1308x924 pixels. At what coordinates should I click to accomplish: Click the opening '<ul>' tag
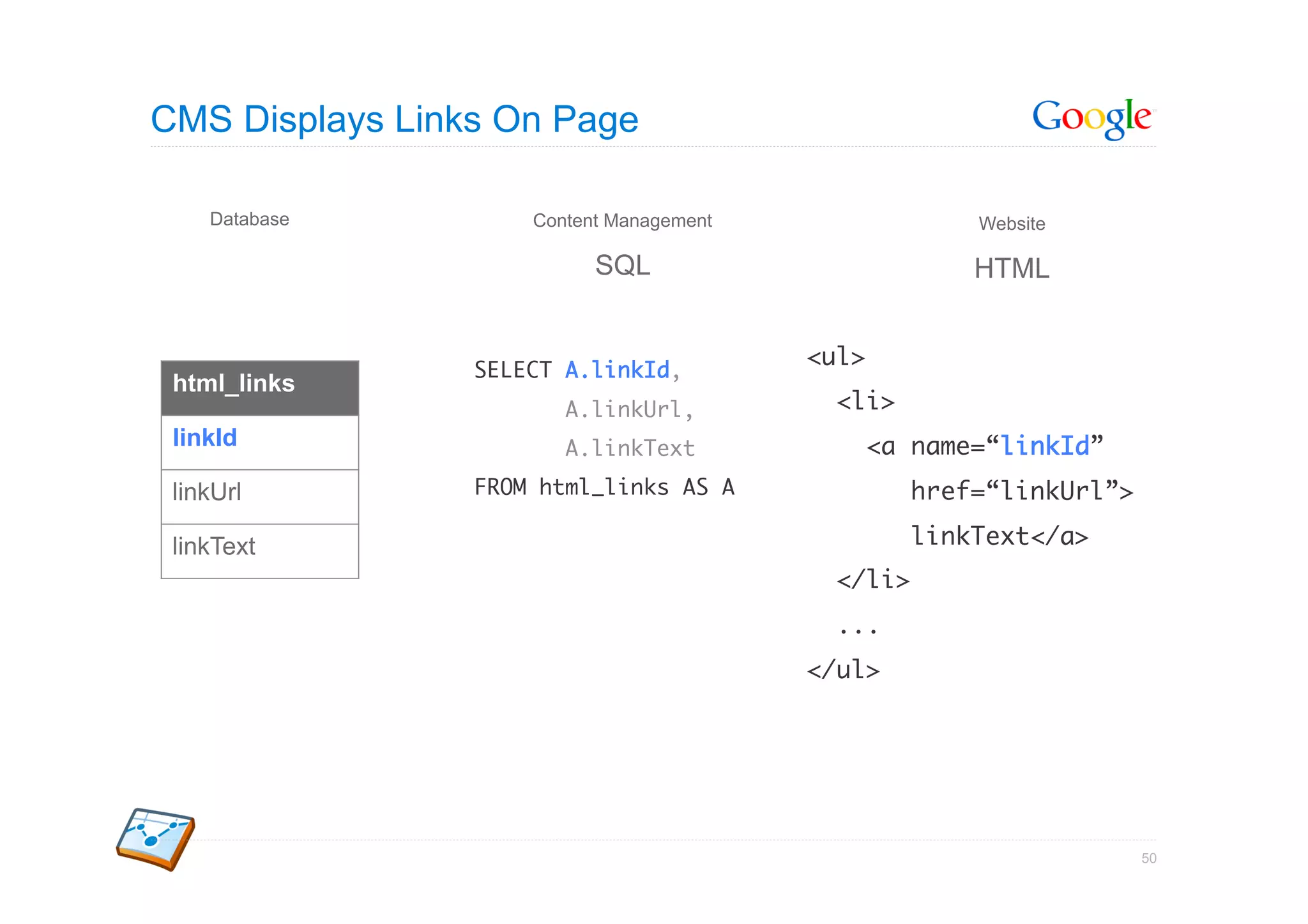point(836,357)
